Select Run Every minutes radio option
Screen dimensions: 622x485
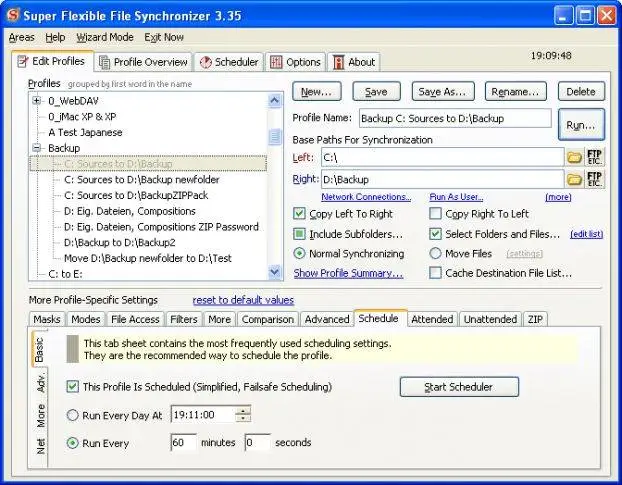tap(72, 443)
